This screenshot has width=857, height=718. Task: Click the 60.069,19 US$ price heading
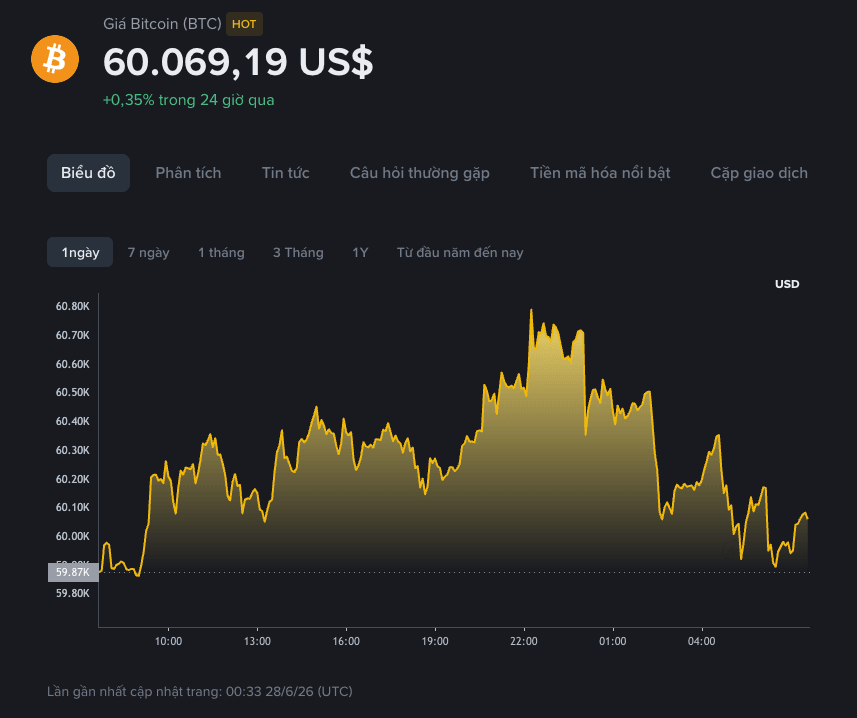coord(238,62)
